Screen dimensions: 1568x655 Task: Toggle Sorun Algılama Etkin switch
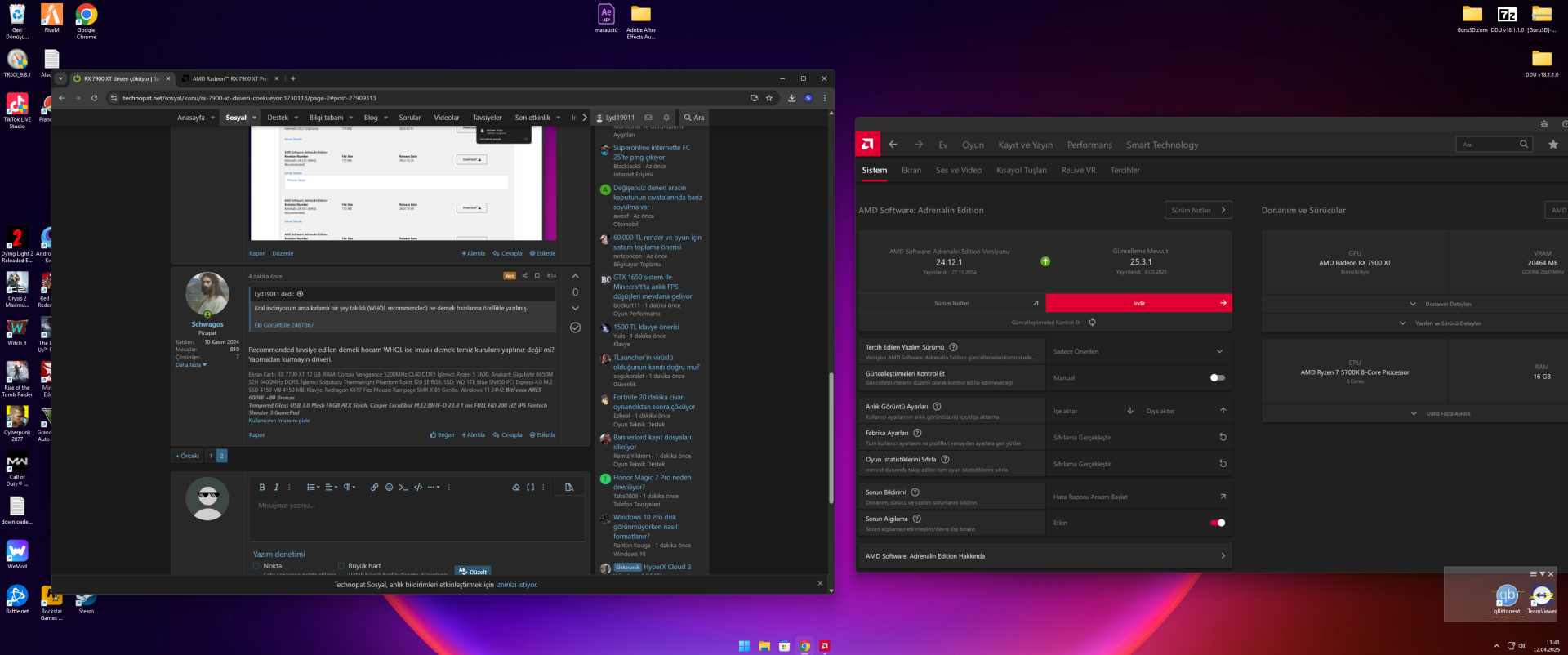pos(1218,523)
